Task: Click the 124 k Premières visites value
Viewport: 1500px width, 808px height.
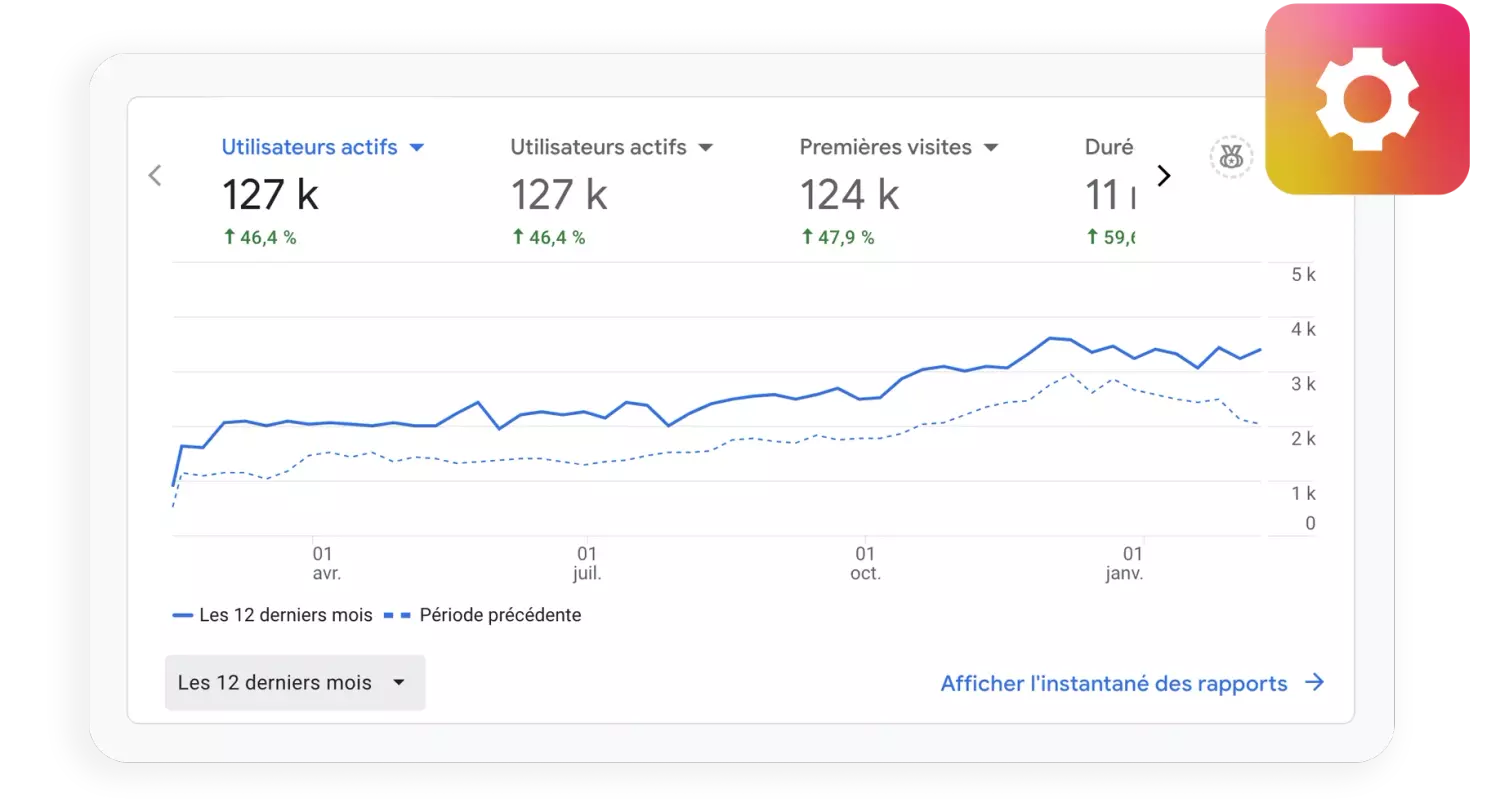Action: (x=849, y=194)
